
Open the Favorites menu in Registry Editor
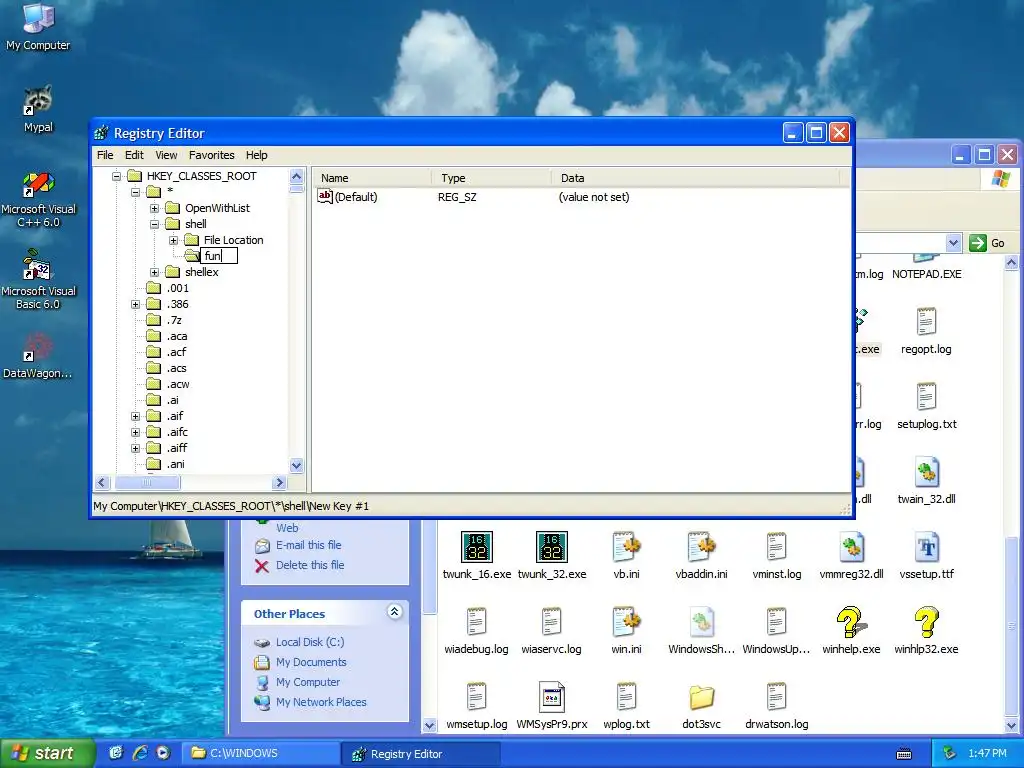[212, 155]
